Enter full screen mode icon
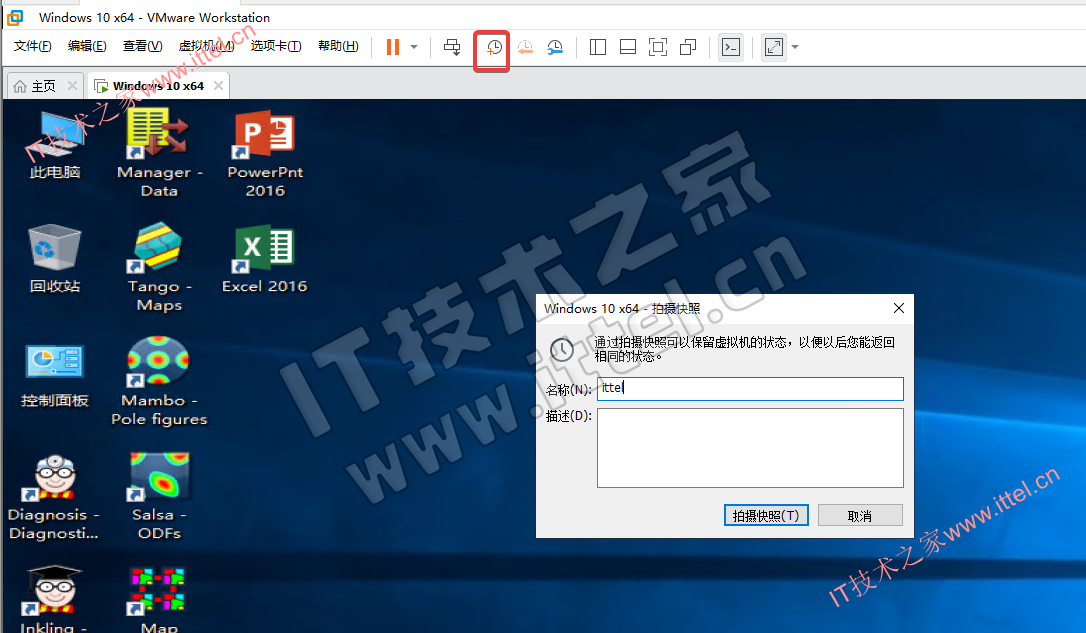1086x633 pixels. click(x=657, y=47)
